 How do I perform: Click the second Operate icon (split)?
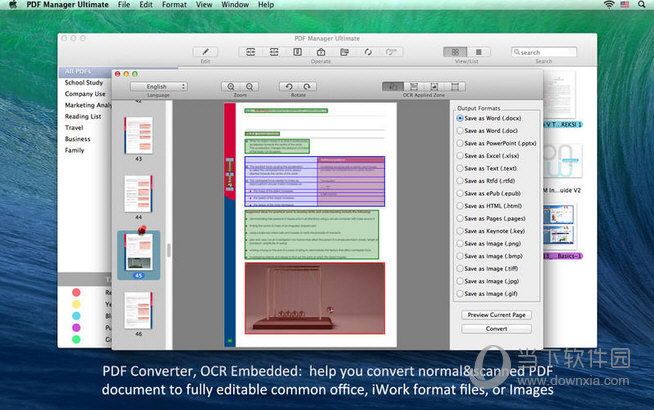pos(274,52)
